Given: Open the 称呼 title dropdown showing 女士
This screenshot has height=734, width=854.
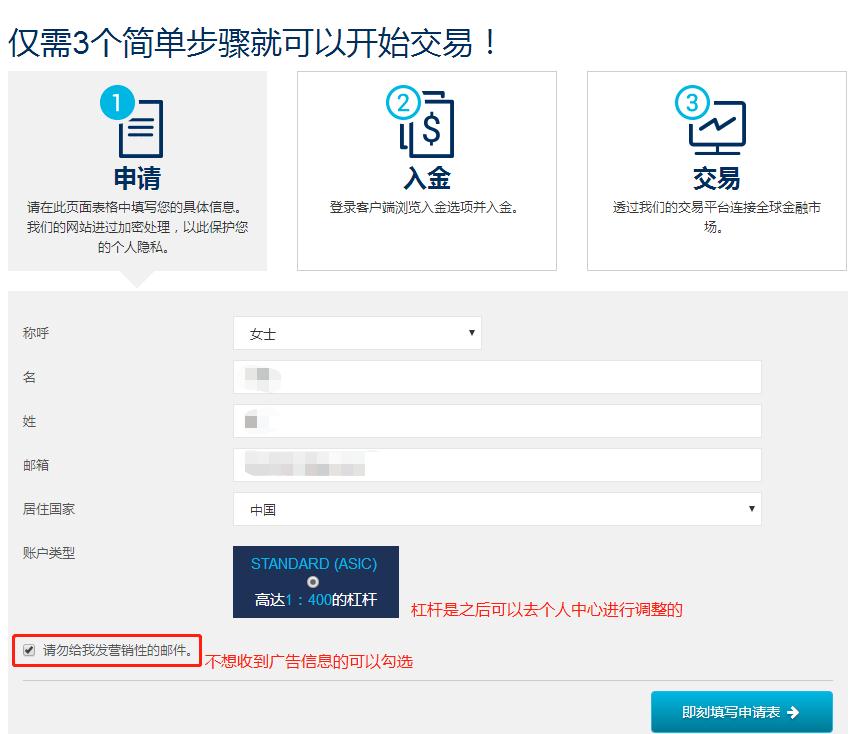Looking at the screenshot, I should (356, 333).
